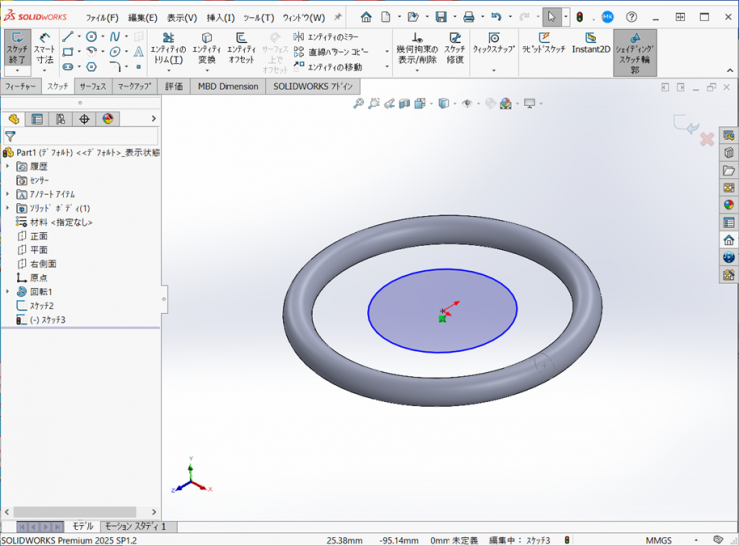Viewport: 739px width, 546px height.
Task: Toggle the Instant2D button
Action: [x=590, y=44]
